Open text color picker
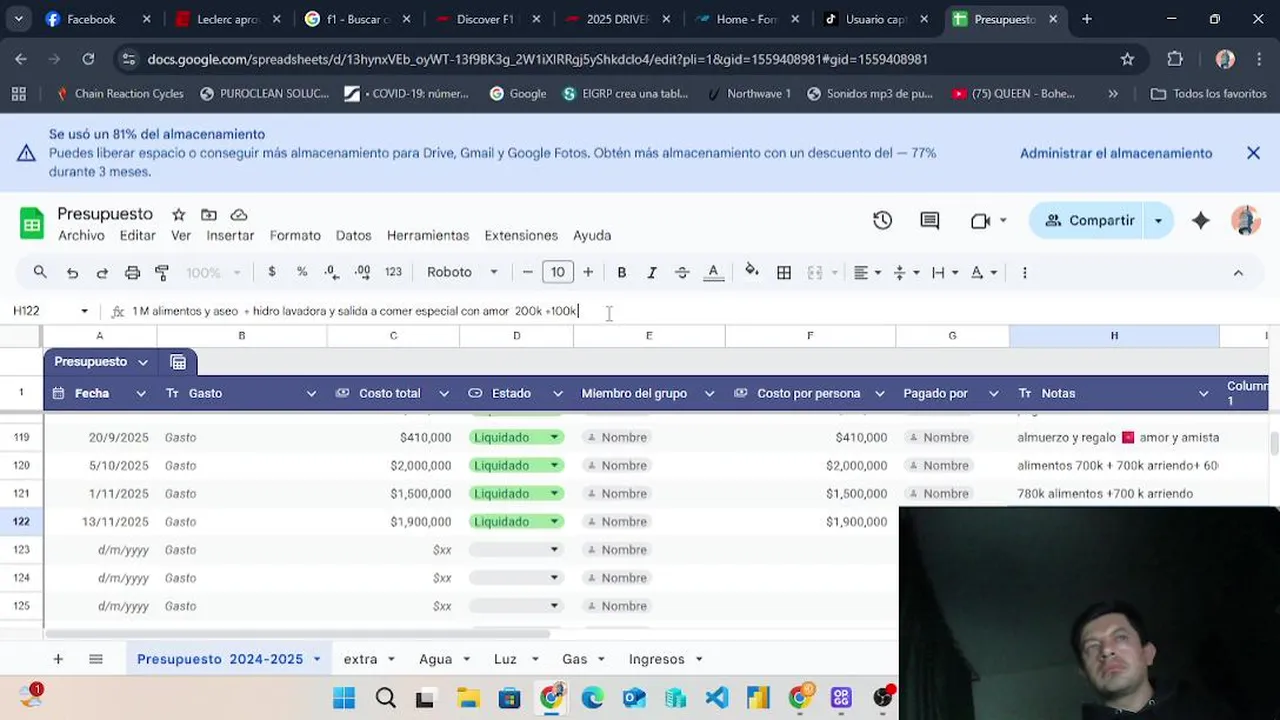 tap(713, 272)
